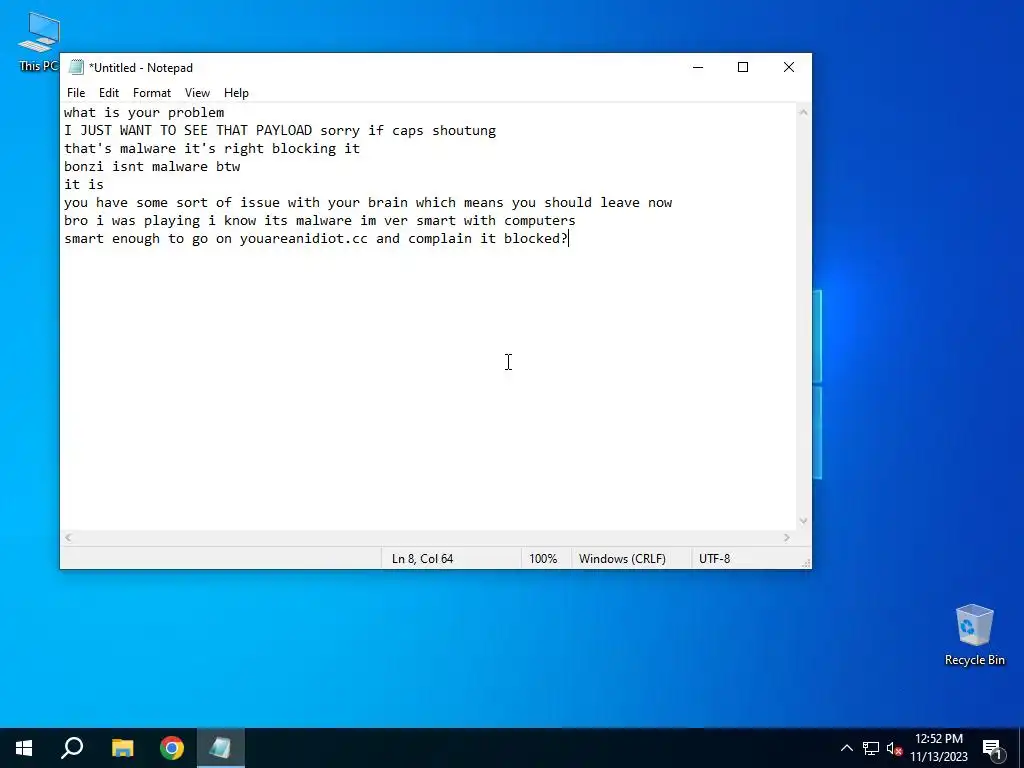
Task: Click the '*Untitled - Notepad' title text
Action: pyautogui.click(x=141, y=68)
